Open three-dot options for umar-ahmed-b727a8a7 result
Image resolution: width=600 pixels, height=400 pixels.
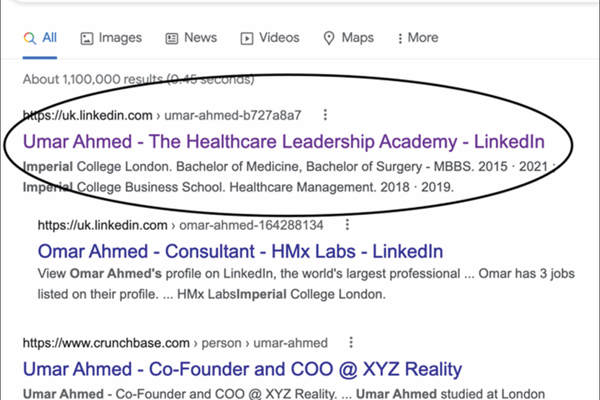click(325, 115)
